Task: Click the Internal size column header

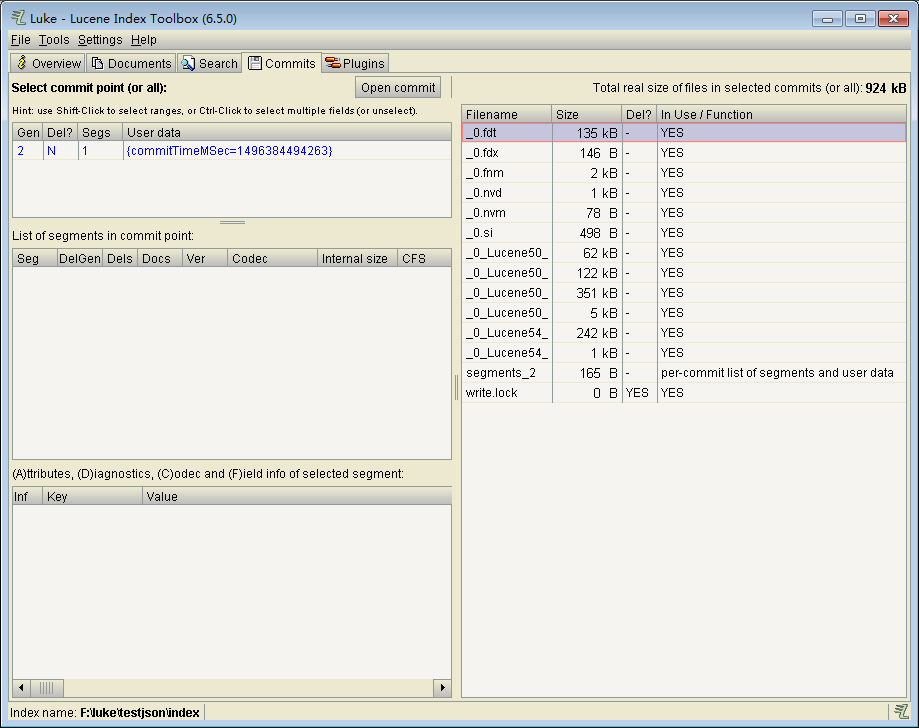Action: pos(357,258)
